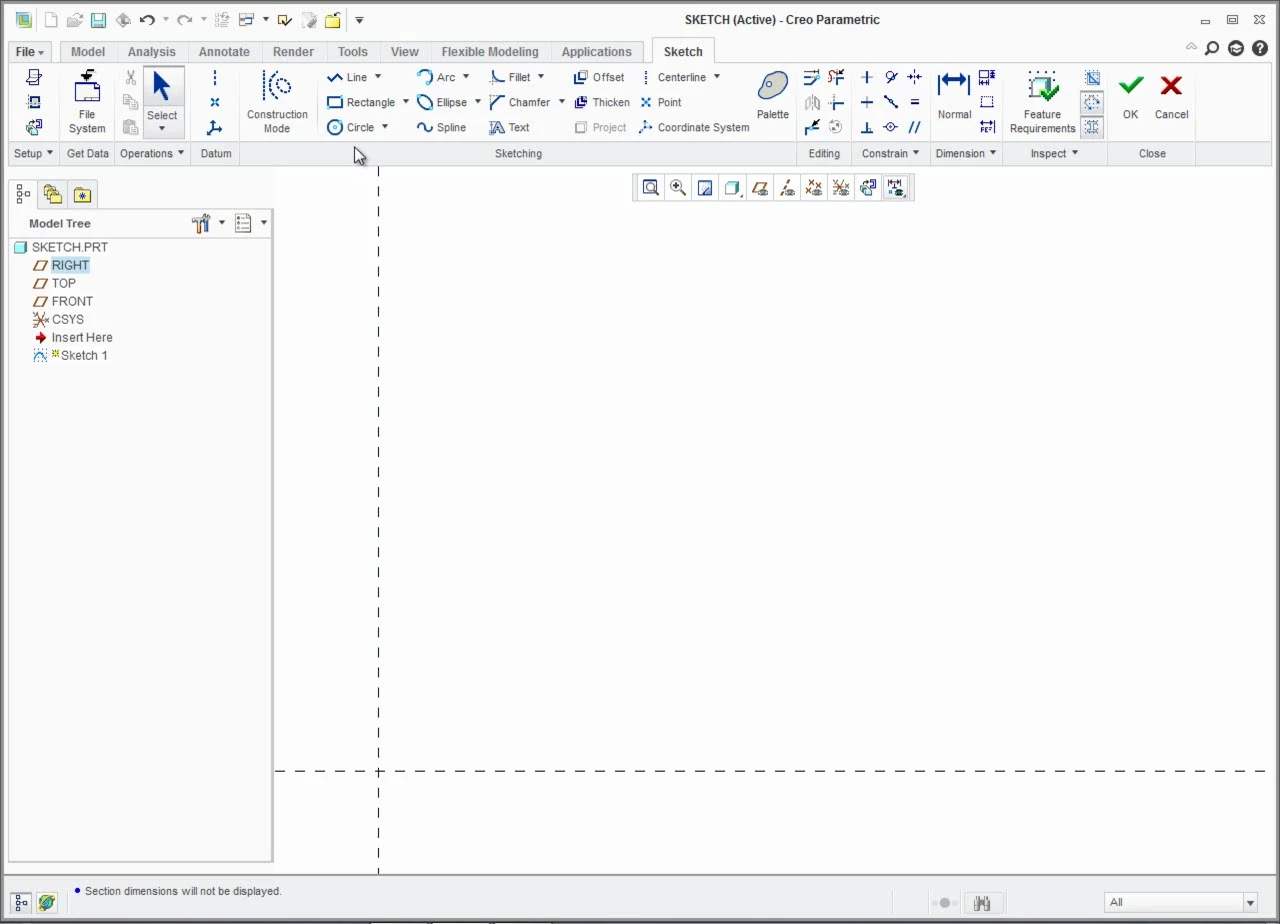Select the RIGHT datum plane in tree
Screen dimensions: 1280x924
pos(70,265)
